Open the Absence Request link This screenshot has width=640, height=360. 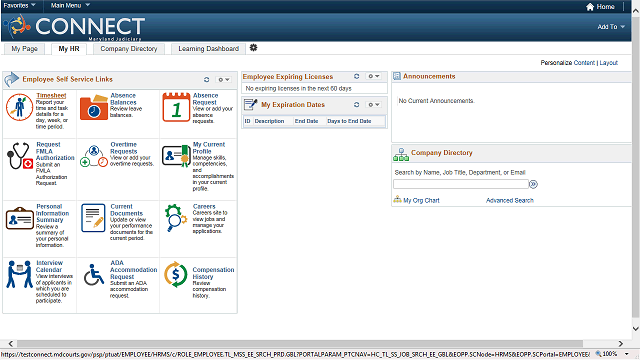(x=205, y=99)
